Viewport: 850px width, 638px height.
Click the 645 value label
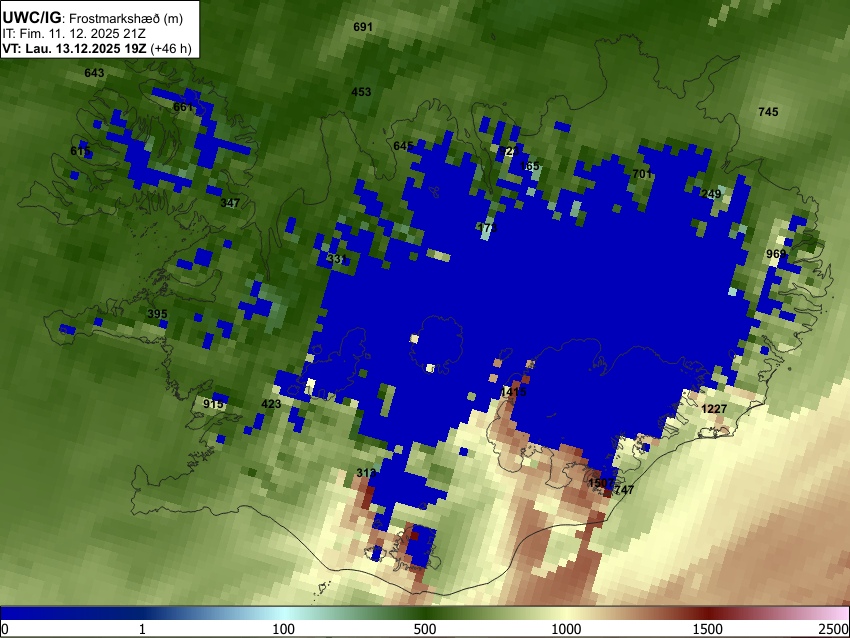tap(403, 146)
